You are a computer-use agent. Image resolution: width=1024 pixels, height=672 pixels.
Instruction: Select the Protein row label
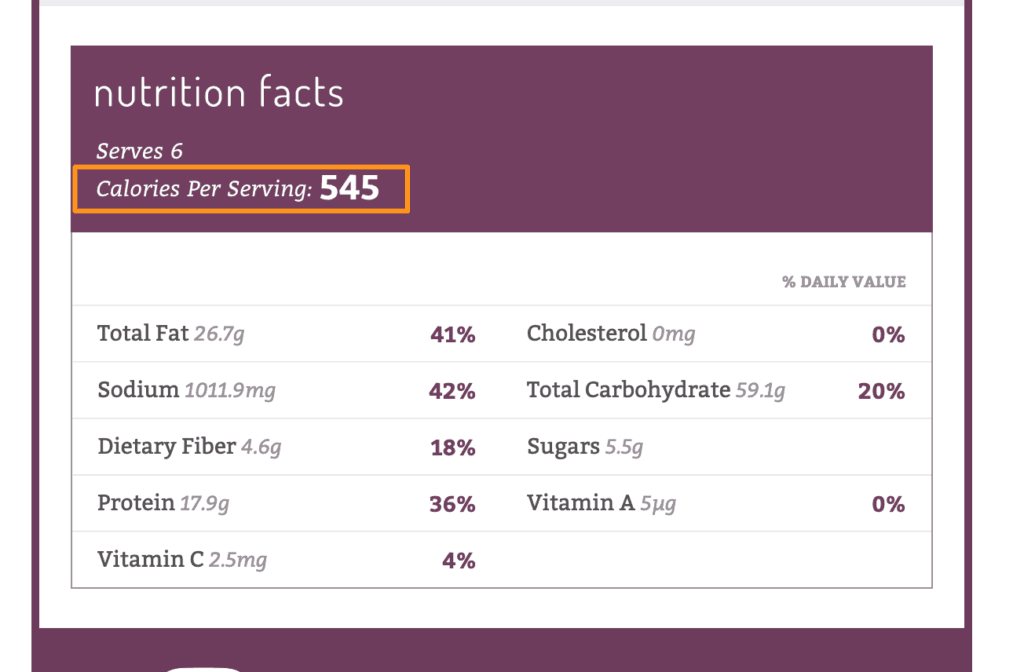coord(136,503)
